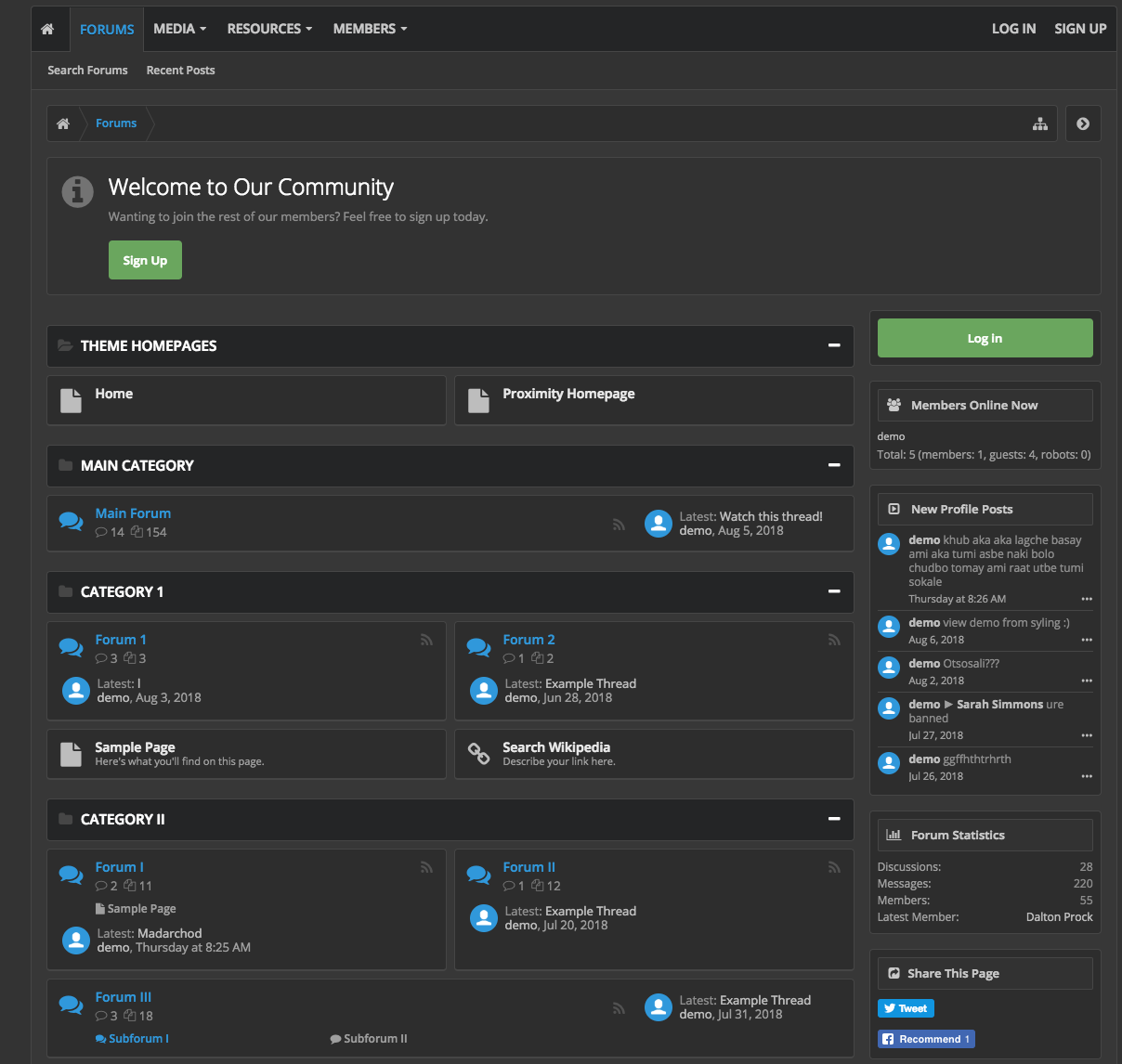Open the Proximity Homepage link

(568, 394)
